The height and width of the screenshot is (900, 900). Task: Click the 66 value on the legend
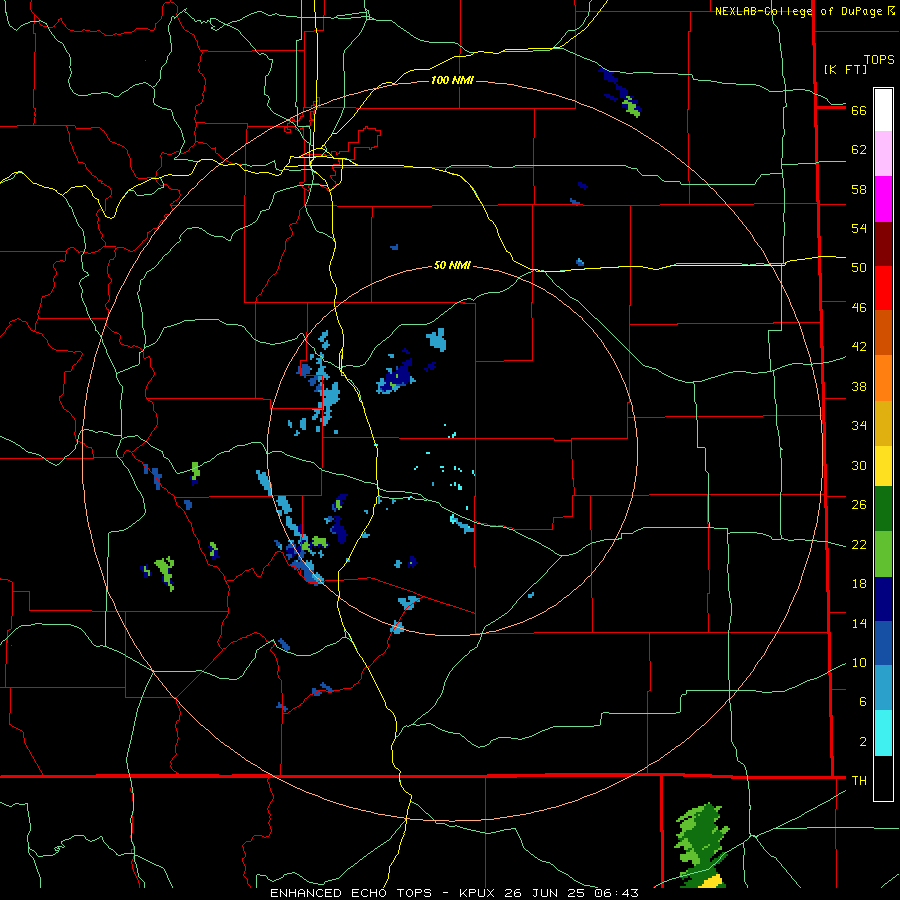859,110
